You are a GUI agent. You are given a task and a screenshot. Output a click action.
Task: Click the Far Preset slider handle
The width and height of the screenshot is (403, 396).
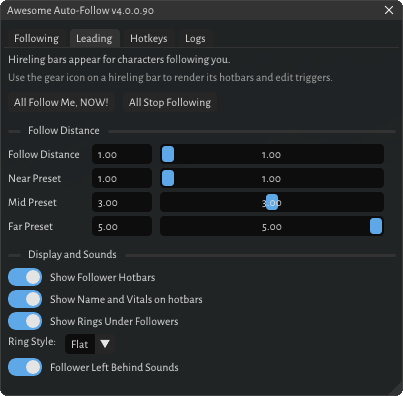[376, 226]
